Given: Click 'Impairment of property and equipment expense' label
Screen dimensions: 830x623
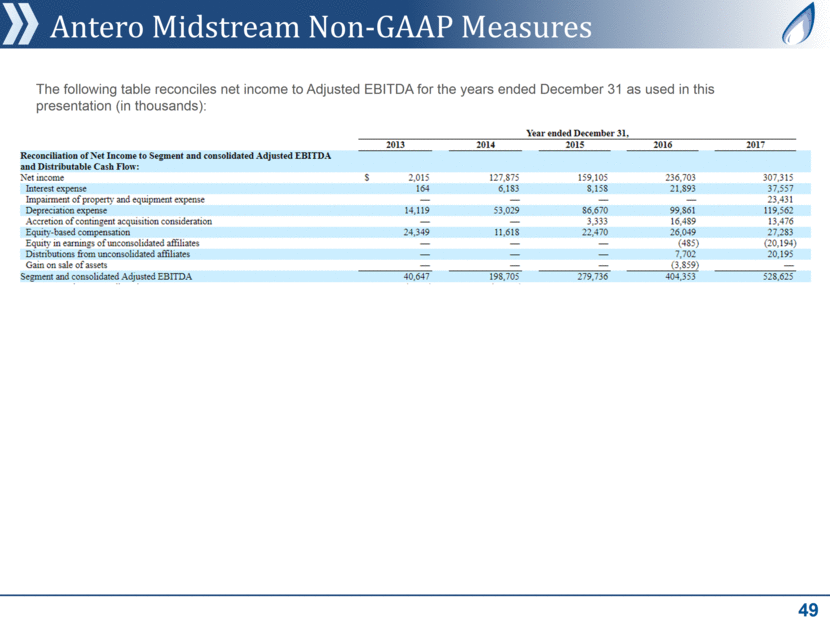Looking at the screenshot, I should pyautogui.click(x=115, y=200).
